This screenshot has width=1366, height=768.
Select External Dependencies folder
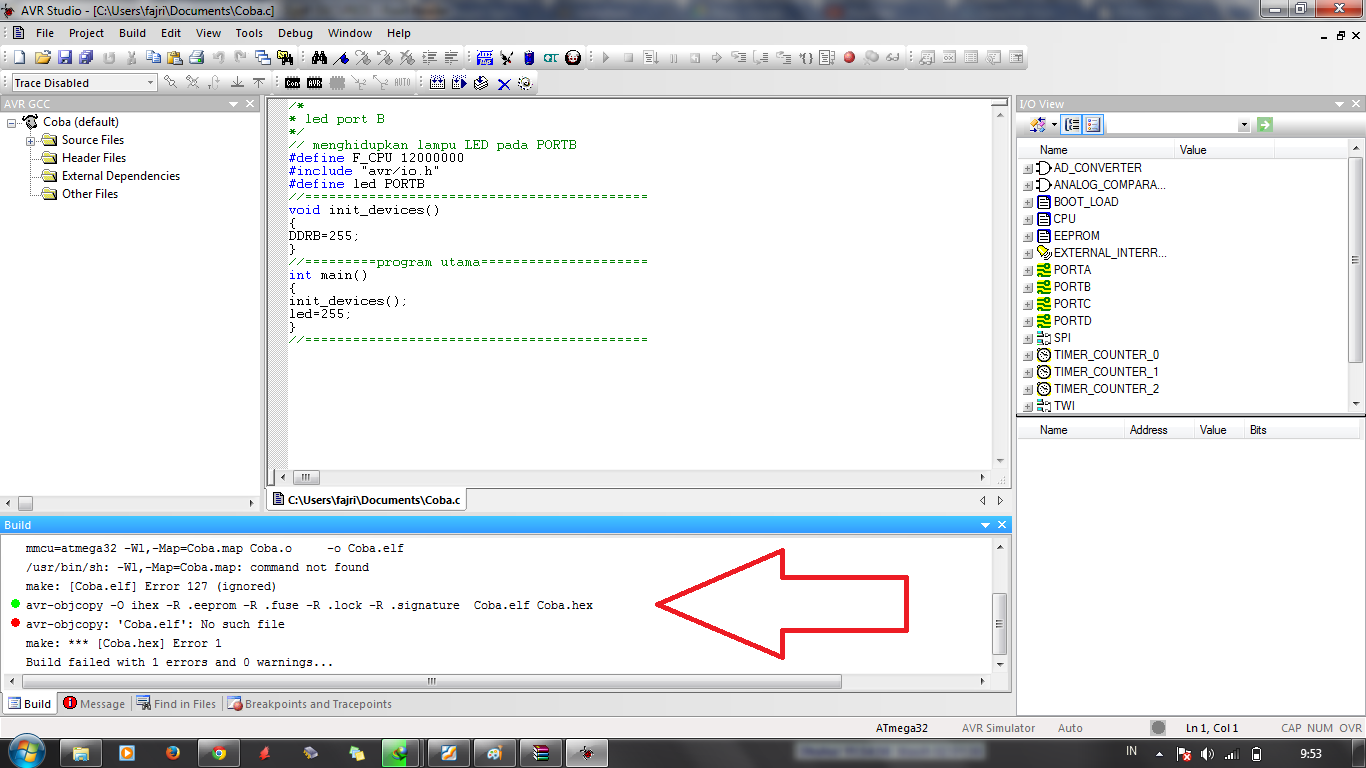tap(121, 176)
